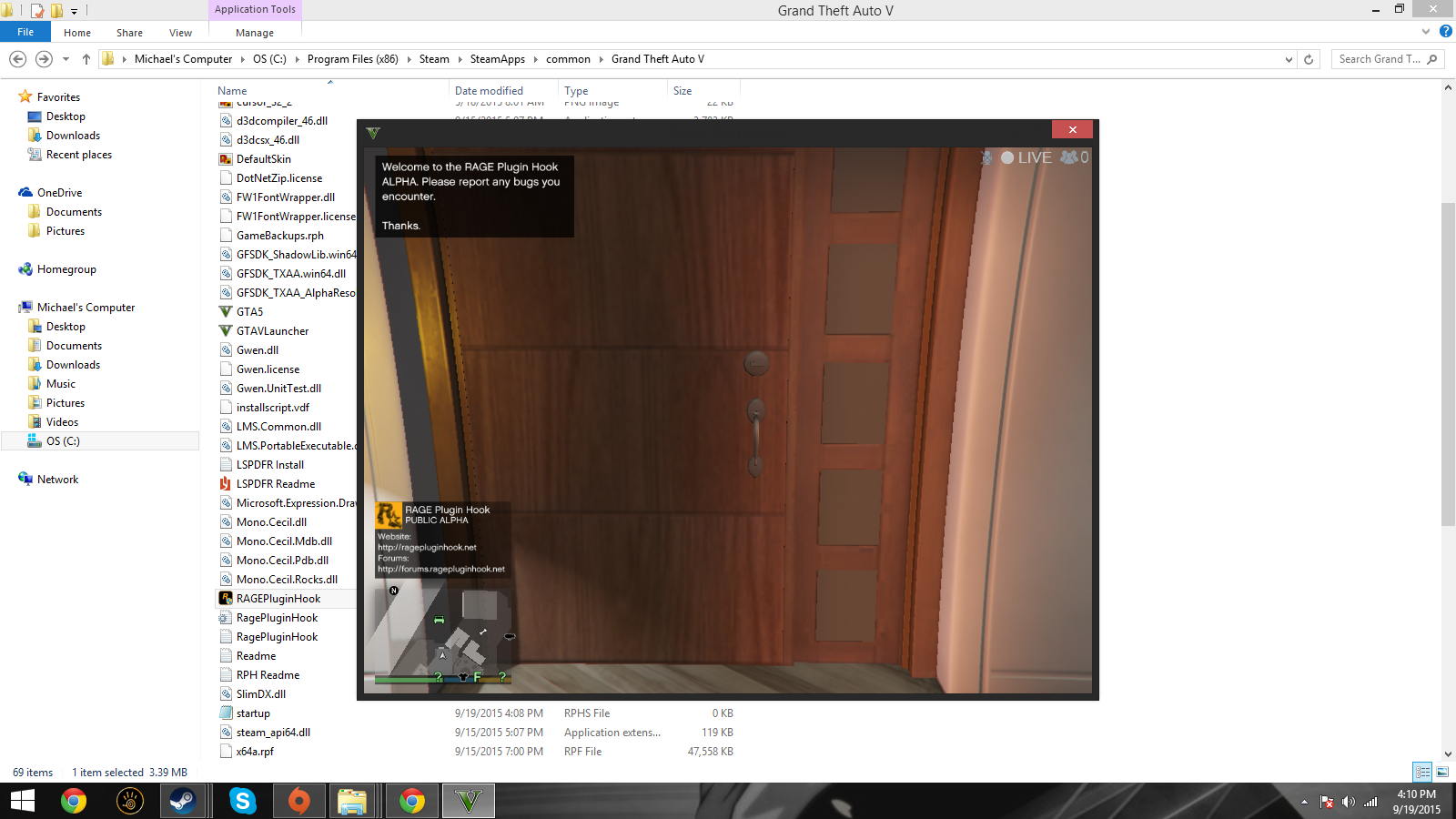
Task: Open Network in the navigation pane
Action: (x=57, y=480)
